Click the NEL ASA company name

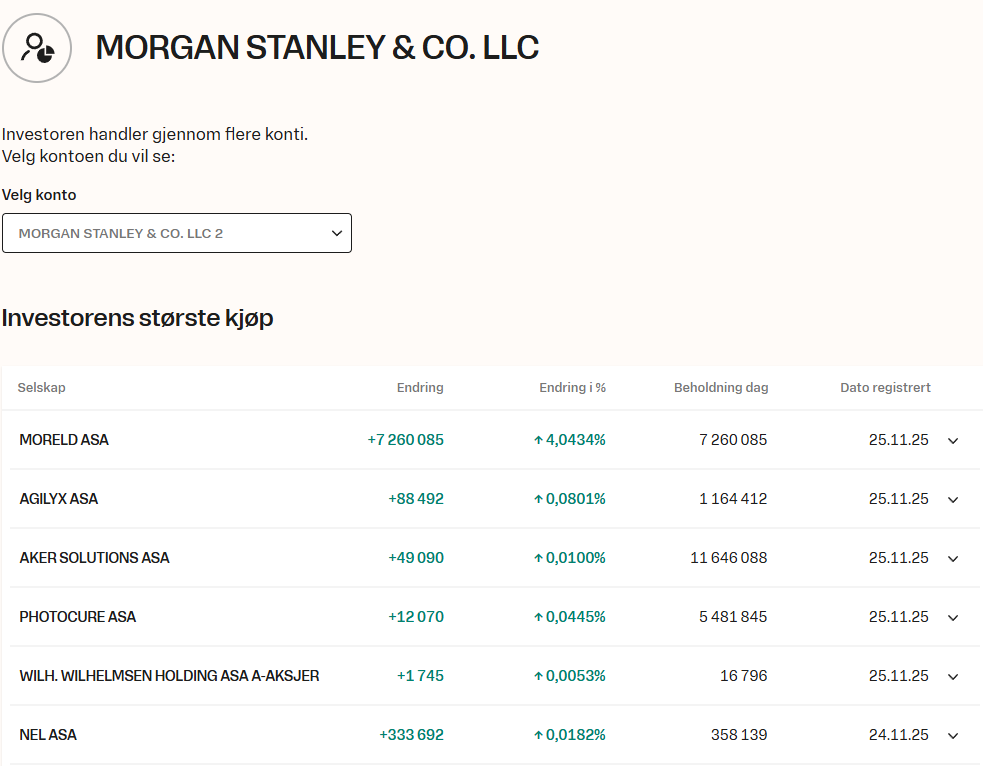point(48,735)
